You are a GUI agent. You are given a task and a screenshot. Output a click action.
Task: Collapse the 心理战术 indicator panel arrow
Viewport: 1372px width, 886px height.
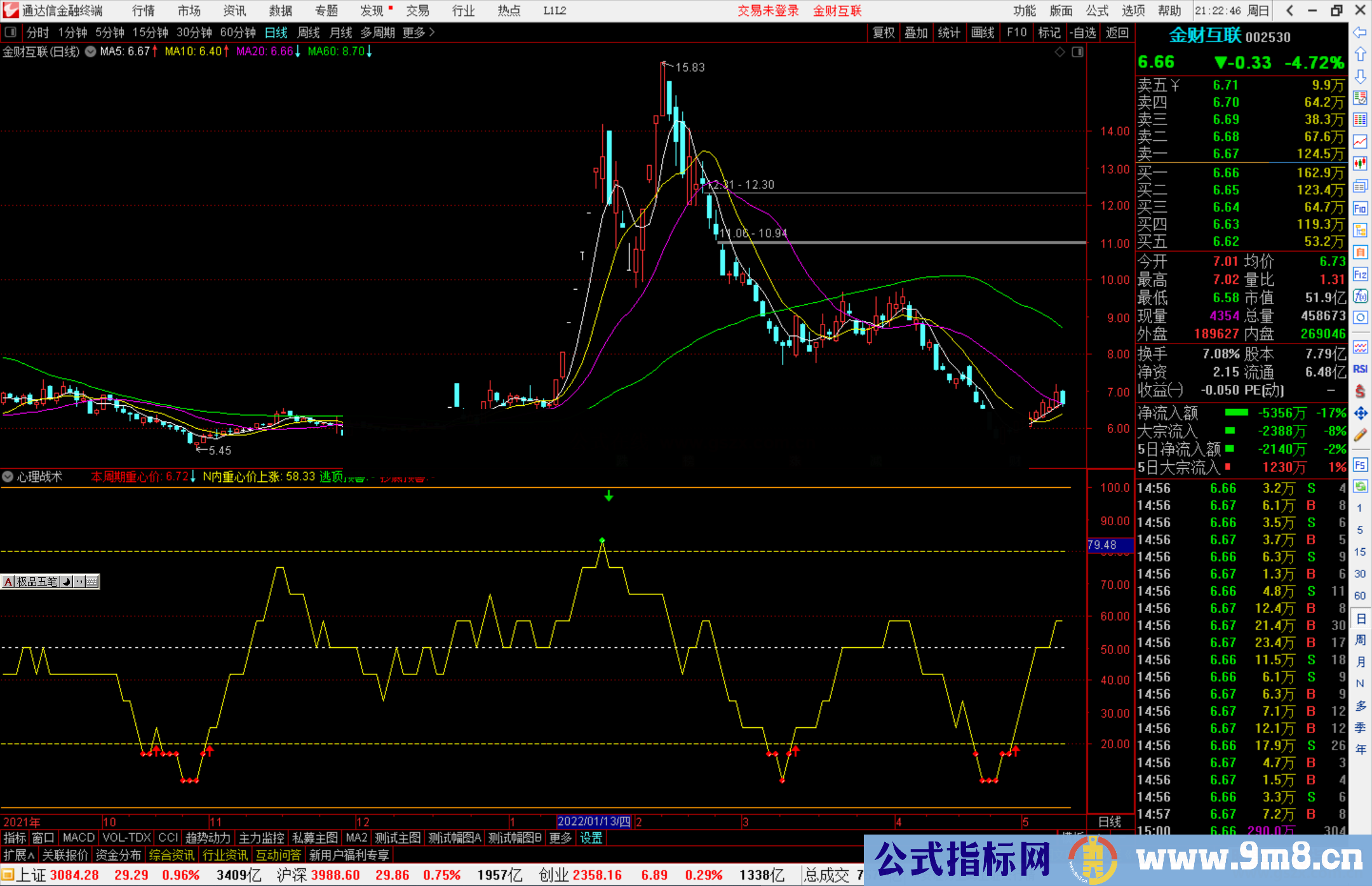coord(8,476)
